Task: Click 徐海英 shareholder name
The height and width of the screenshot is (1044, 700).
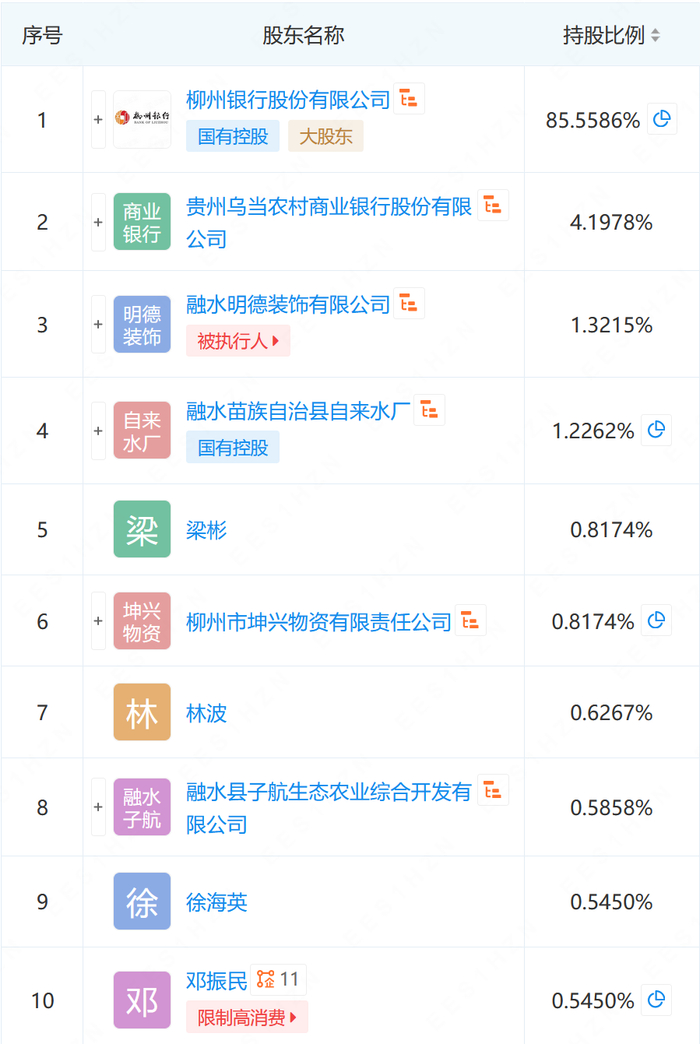Action: pos(216,902)
